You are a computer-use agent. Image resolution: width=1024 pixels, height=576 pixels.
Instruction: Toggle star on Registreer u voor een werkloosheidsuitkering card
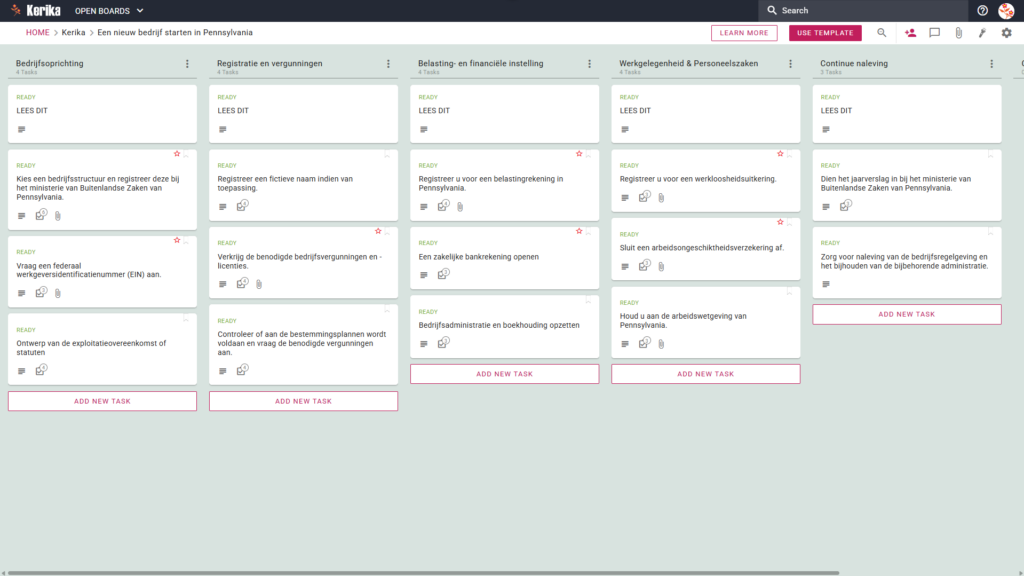pos(780,153)
